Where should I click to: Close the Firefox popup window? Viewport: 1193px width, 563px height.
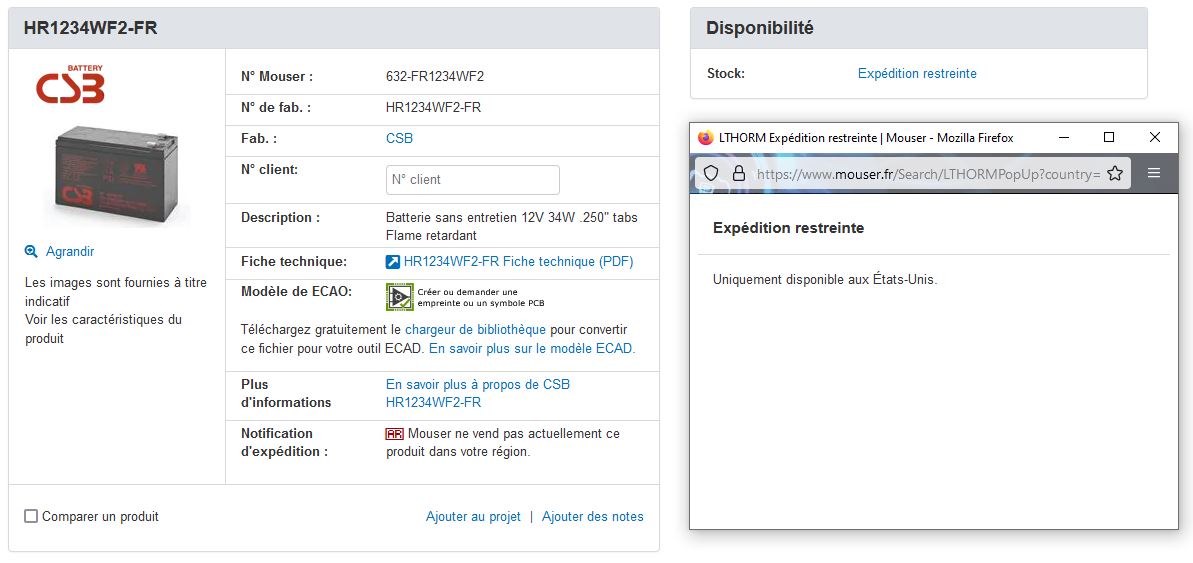1154,137
